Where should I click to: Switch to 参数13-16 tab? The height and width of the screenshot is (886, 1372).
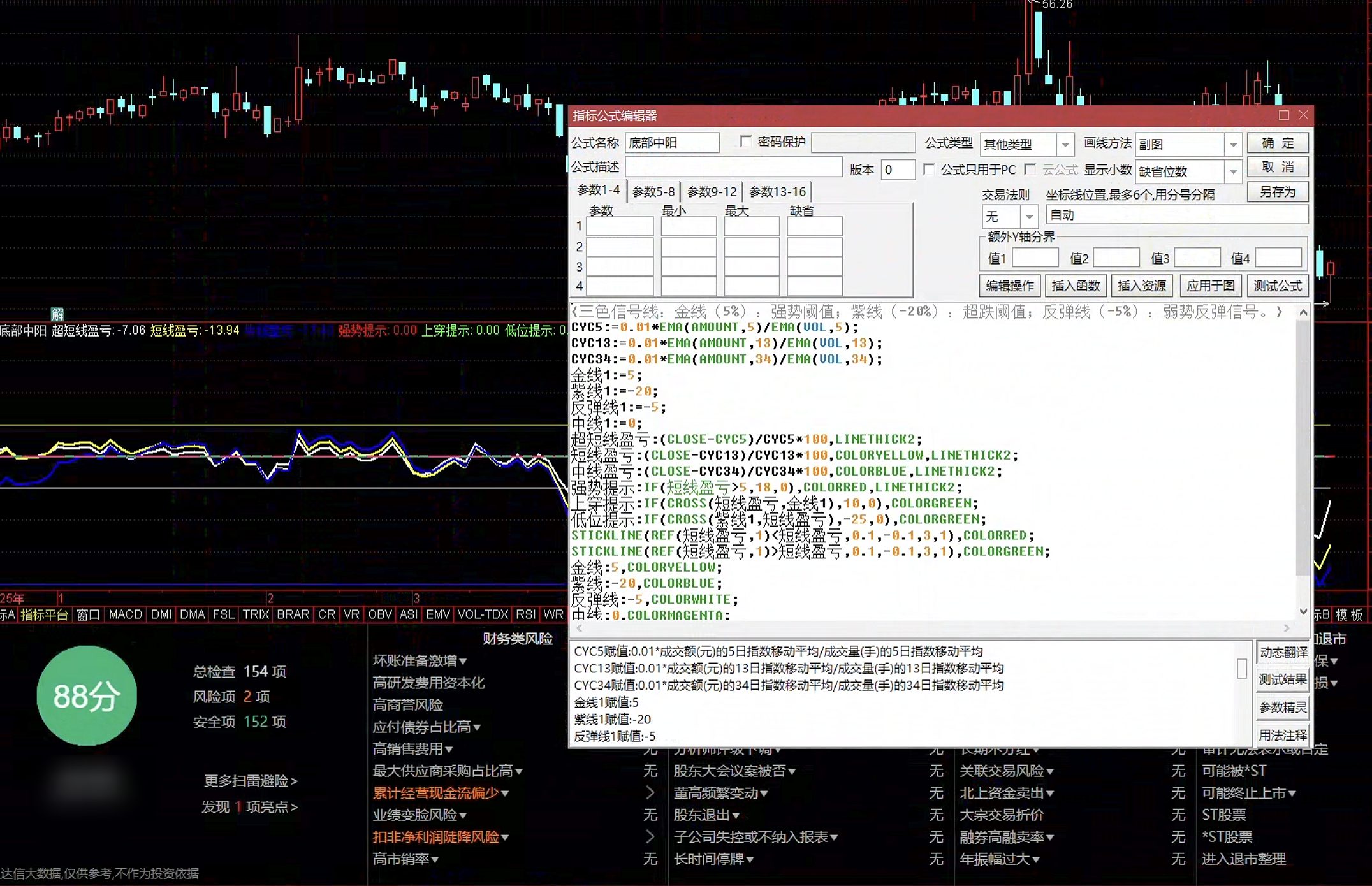(x=778, y=191)
